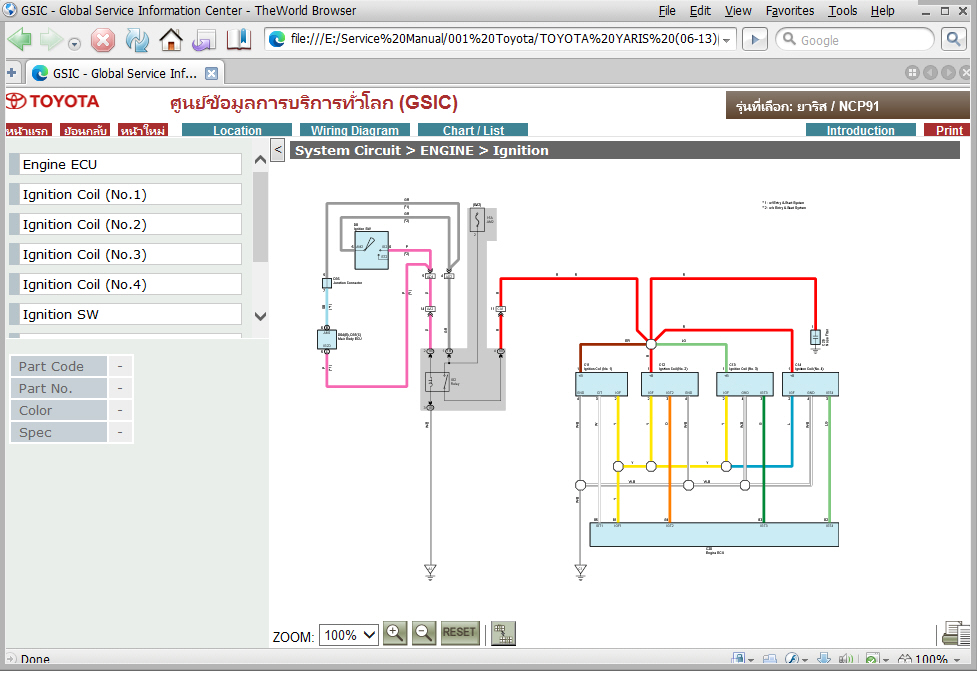This screenshot has width=977, height=673.
Task: Expand the address bar dropdown arrow
Action: [727, 41]
